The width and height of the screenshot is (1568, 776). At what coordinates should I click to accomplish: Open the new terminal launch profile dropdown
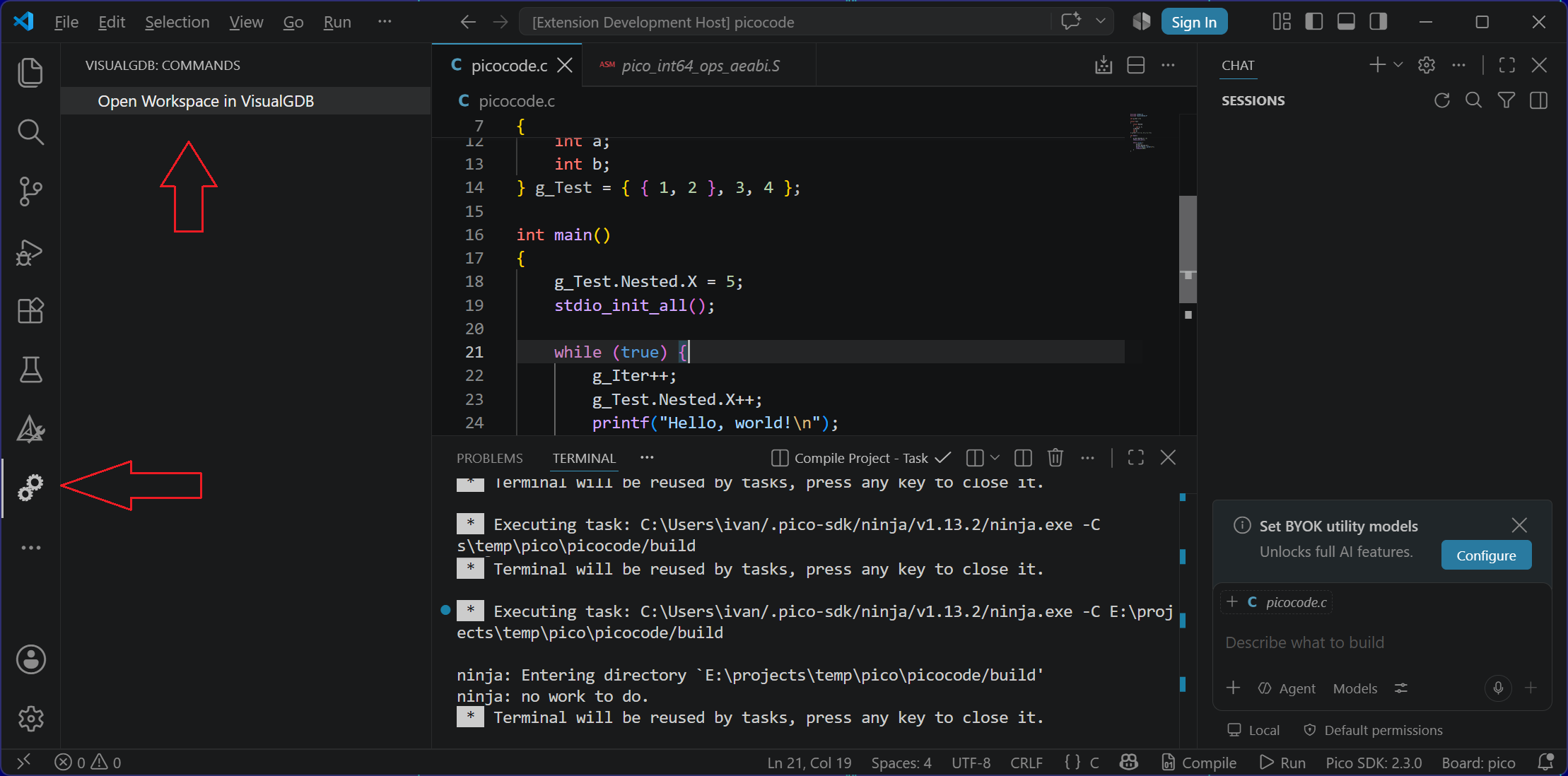click(995, 458)
